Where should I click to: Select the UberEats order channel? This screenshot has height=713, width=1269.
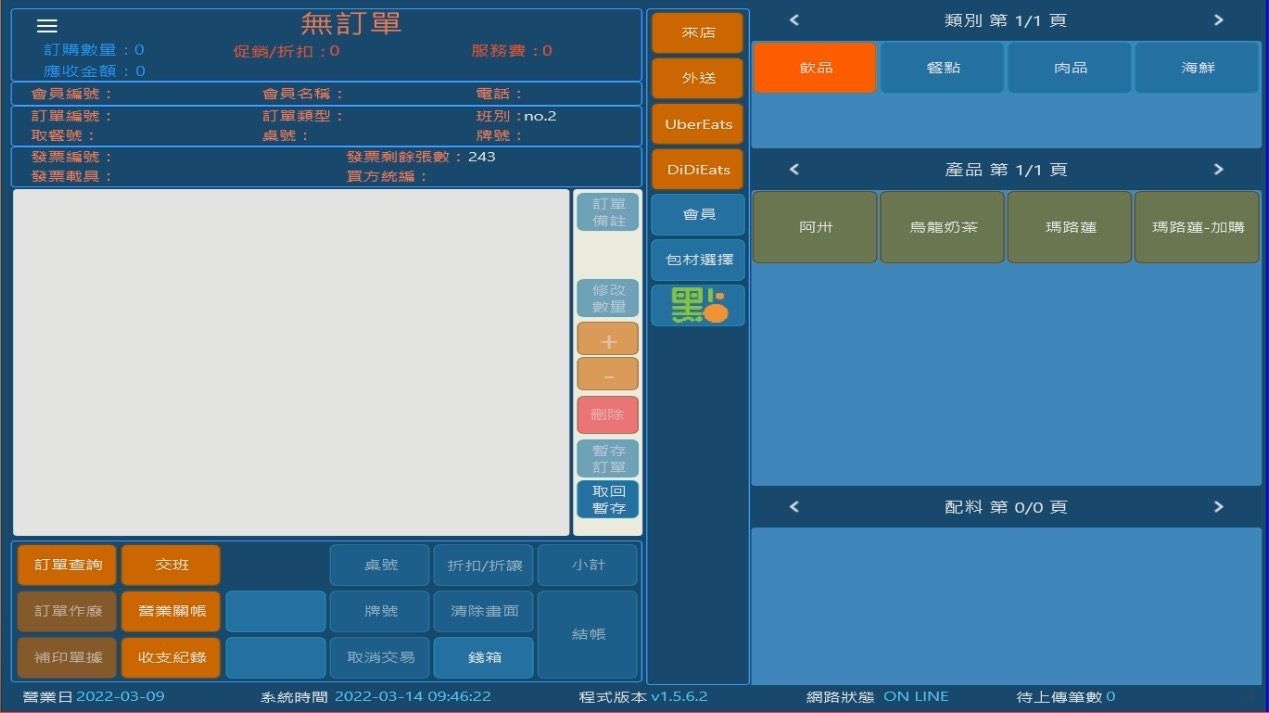tap(696, 124)
